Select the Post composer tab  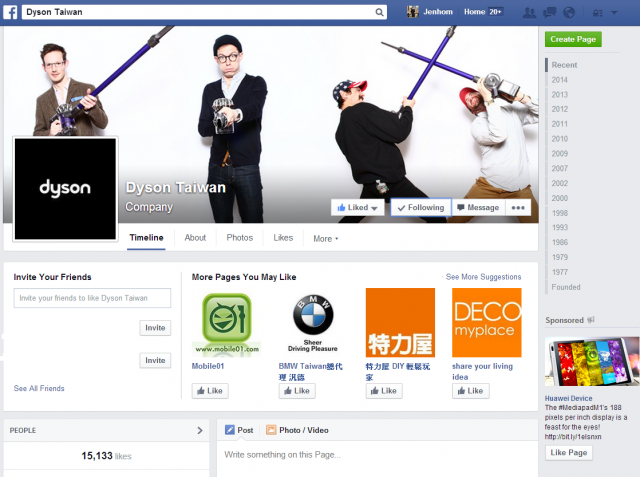239,430
